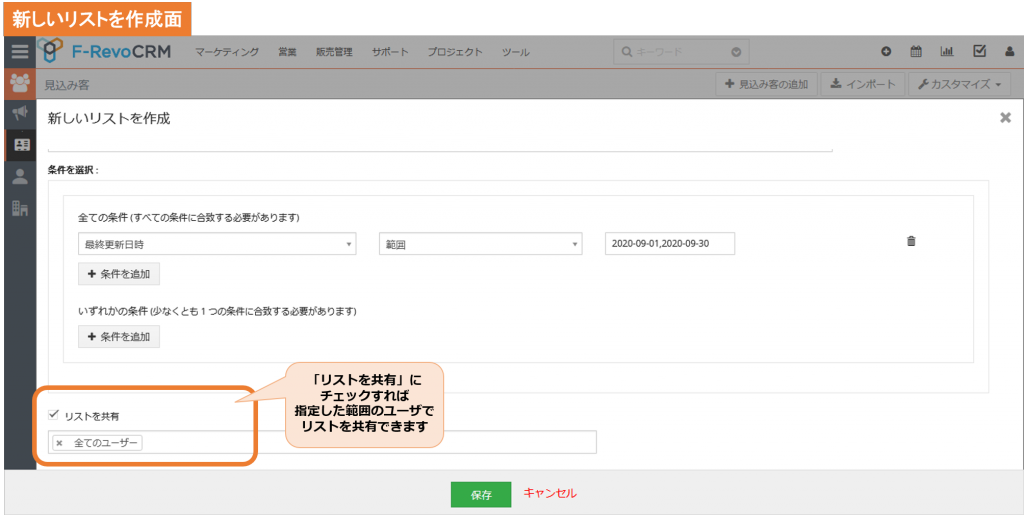The height and width of the screenshot is (515, 1024).
Task: Open the hamburger main menu
Action: pos(20,52)
